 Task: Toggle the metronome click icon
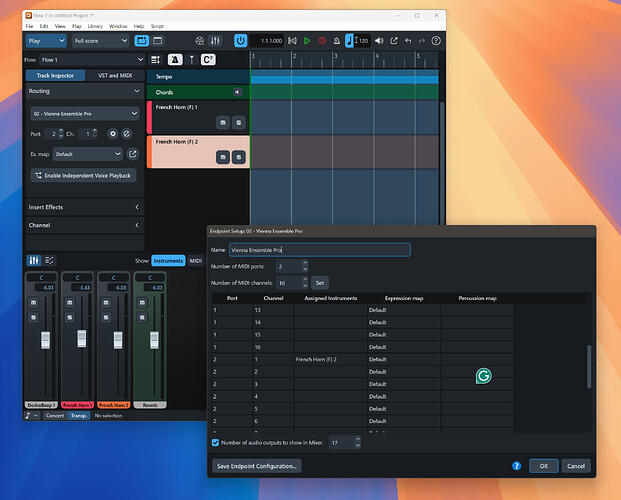pyautogui.click(x=337, y=41)
